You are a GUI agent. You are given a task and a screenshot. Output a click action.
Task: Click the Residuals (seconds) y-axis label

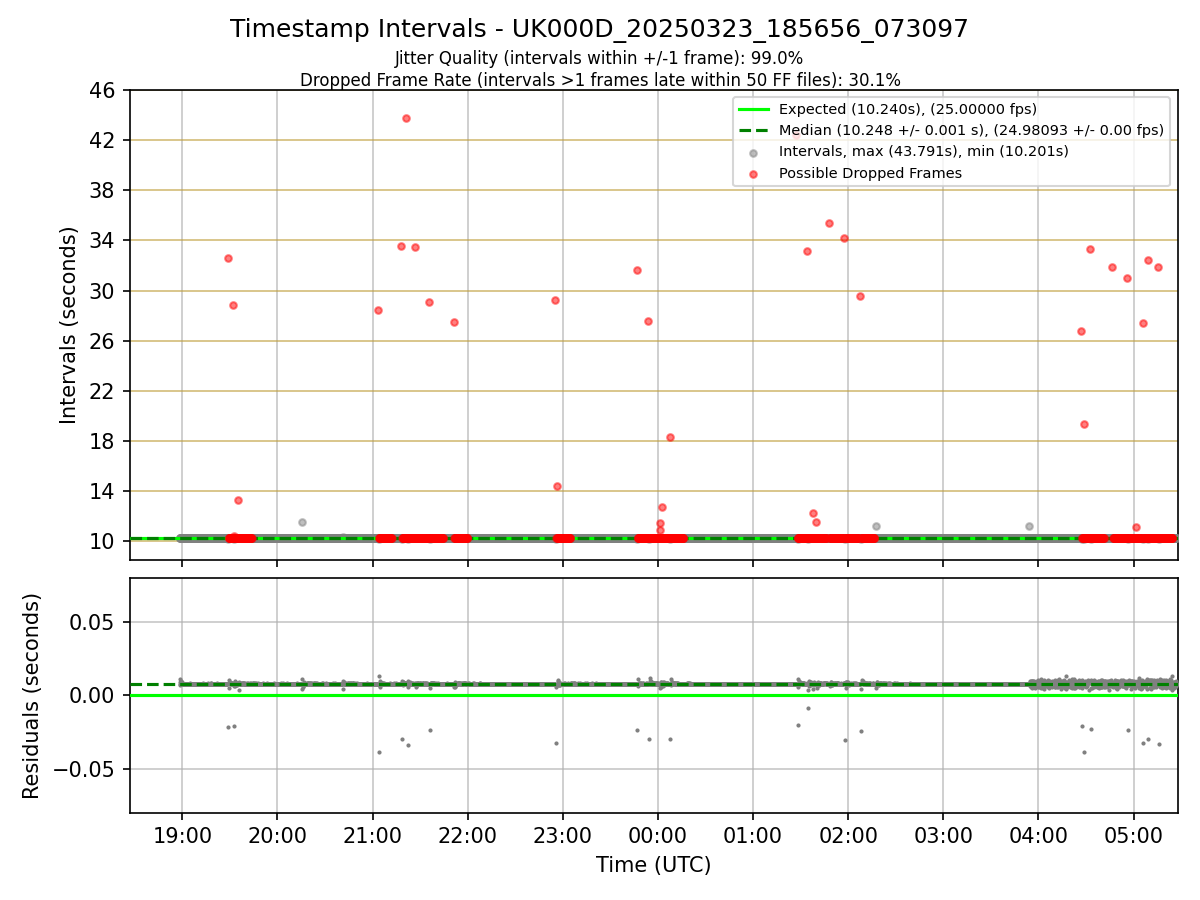click(x=32, y=696)
